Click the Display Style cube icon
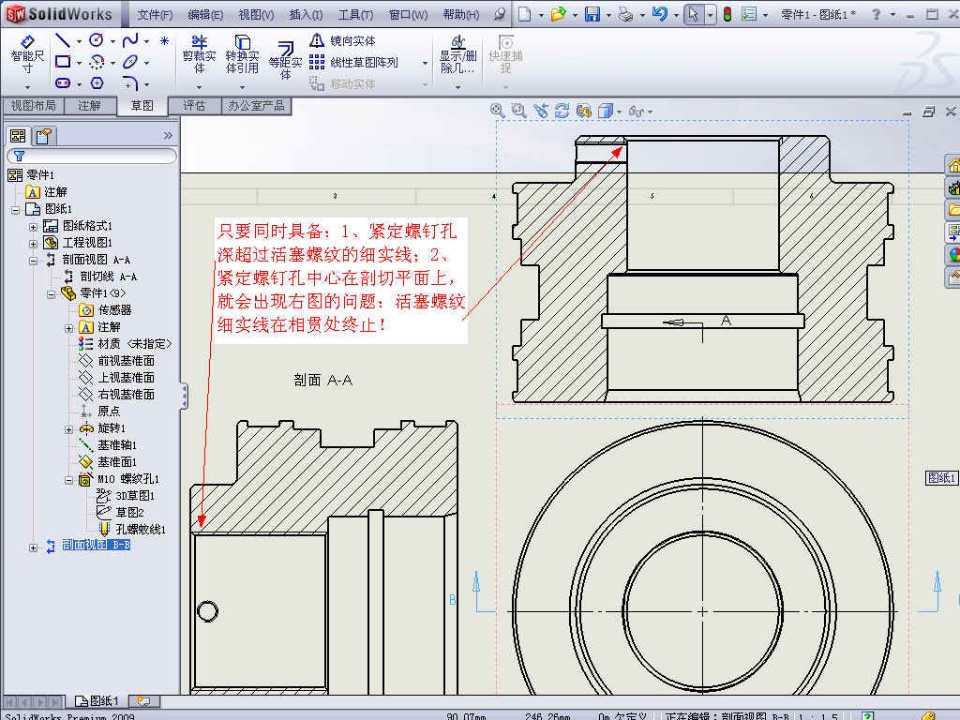Image resolution: width=960 pixels, height=720 pixels. (605, 111)
